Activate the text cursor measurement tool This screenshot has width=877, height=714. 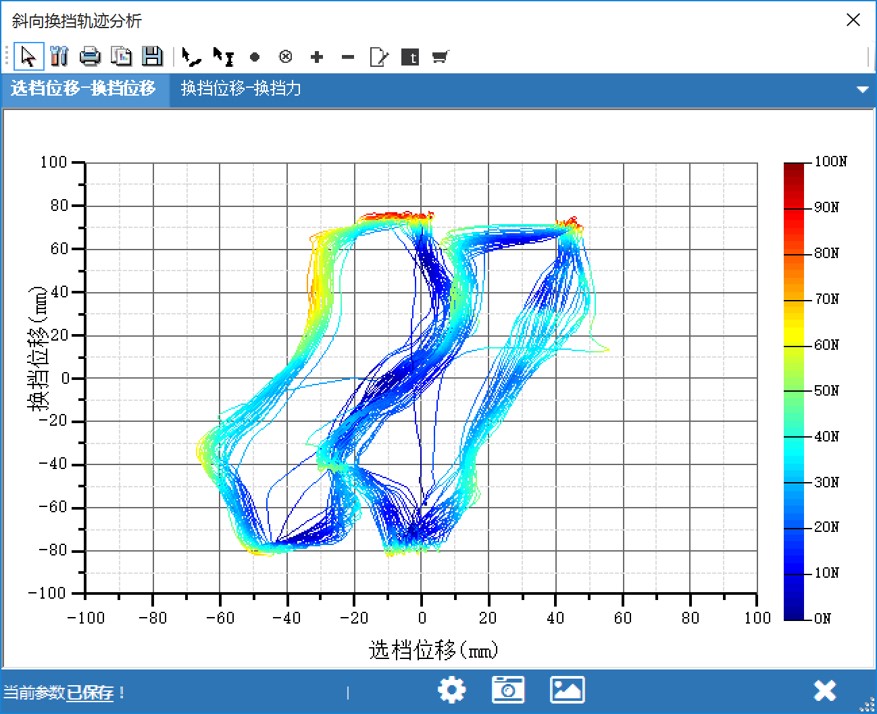point(223,57)
